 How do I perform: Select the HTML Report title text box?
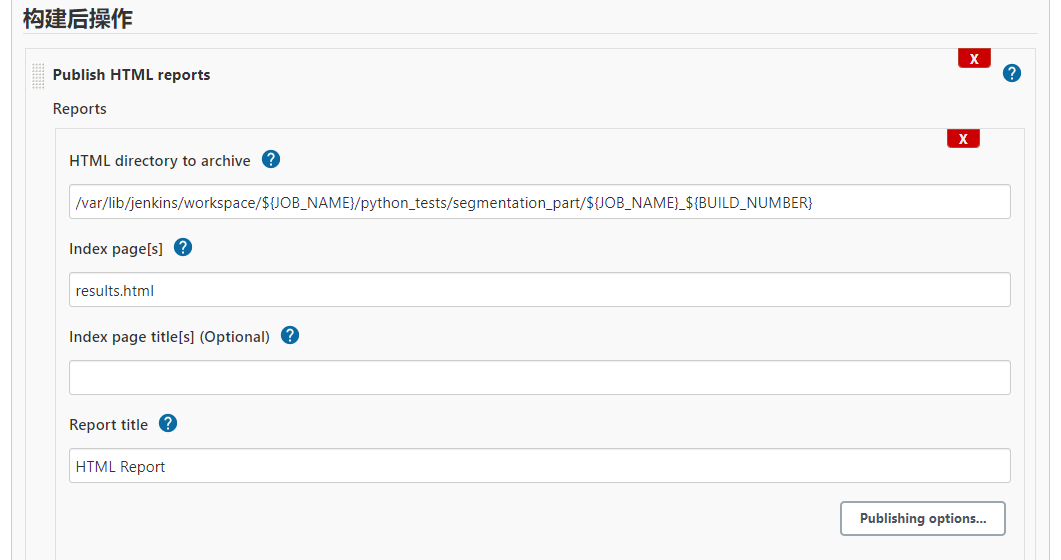point(539,466)
